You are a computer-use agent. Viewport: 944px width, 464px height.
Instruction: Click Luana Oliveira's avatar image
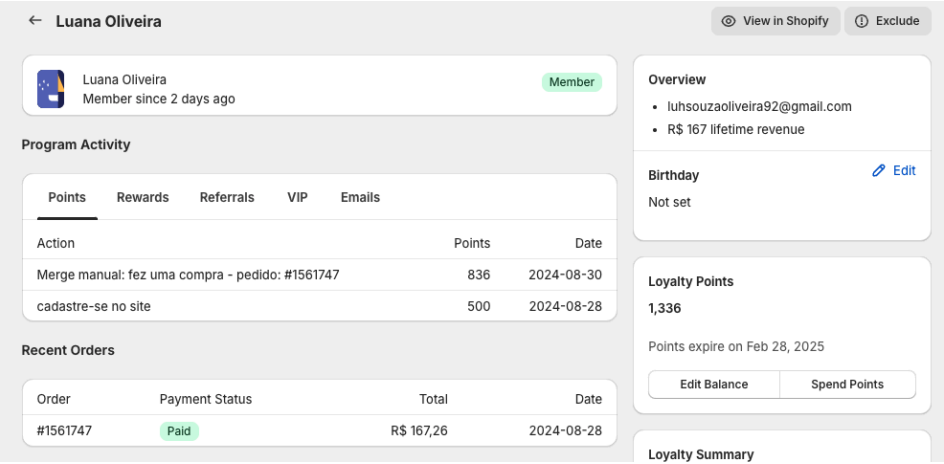[x=51, y=89]
